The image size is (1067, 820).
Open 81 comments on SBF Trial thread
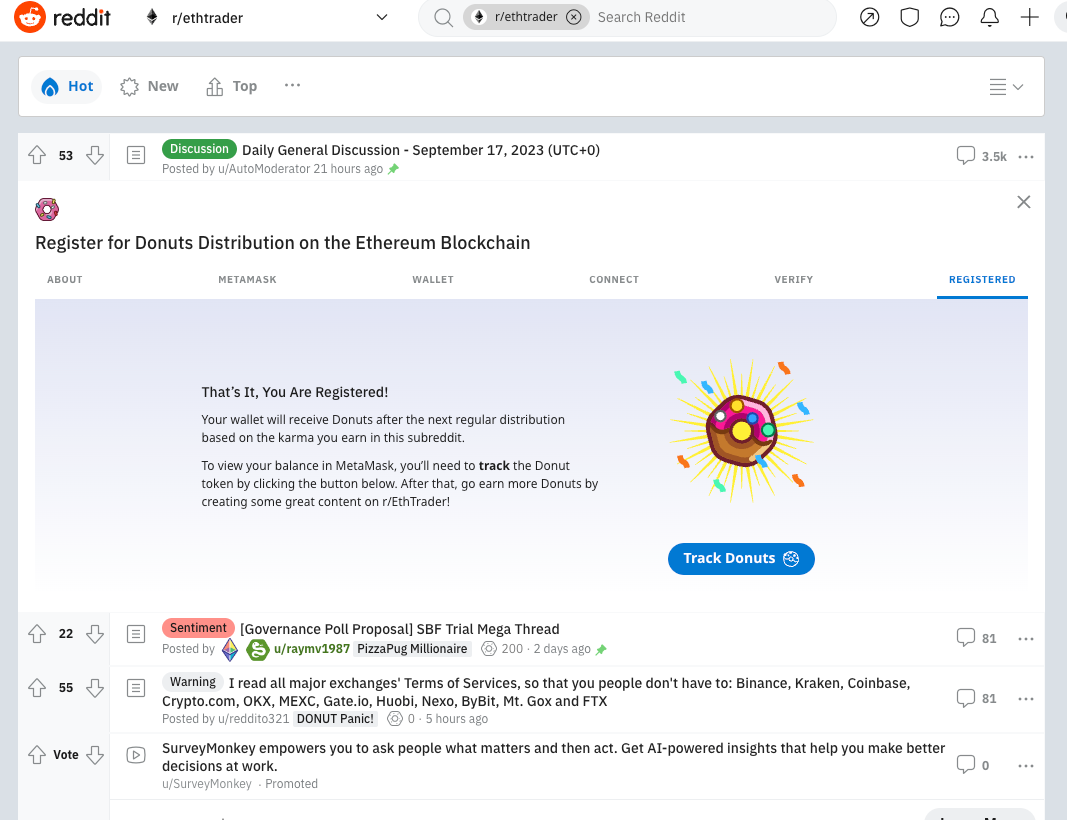pyautogui.click(x=976, y=638)
